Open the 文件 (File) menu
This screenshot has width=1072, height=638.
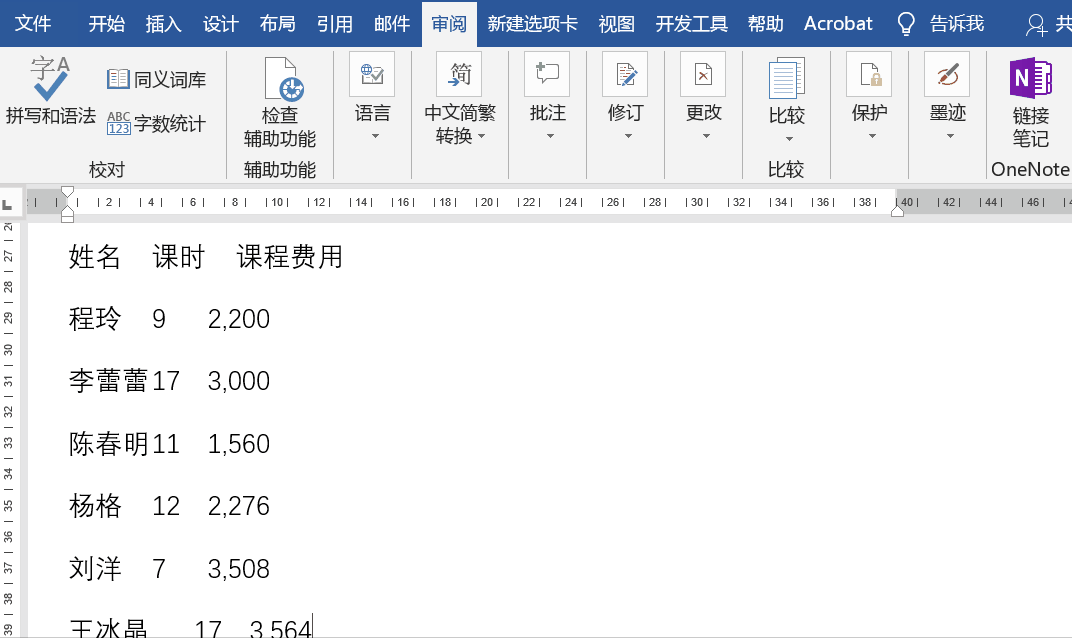coord(34,23)
